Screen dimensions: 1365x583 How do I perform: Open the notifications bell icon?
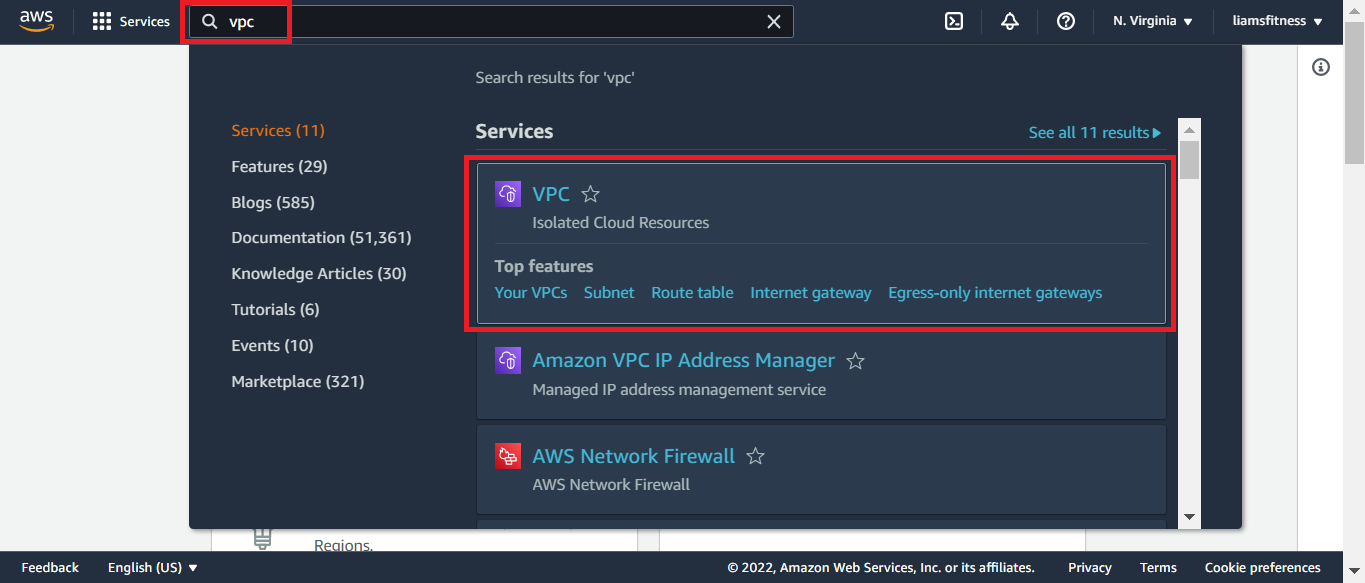(x=1010, y=21)
